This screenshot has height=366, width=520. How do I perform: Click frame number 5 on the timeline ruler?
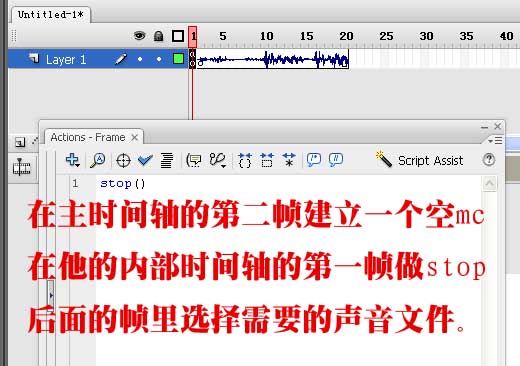(x=223, y=36)
